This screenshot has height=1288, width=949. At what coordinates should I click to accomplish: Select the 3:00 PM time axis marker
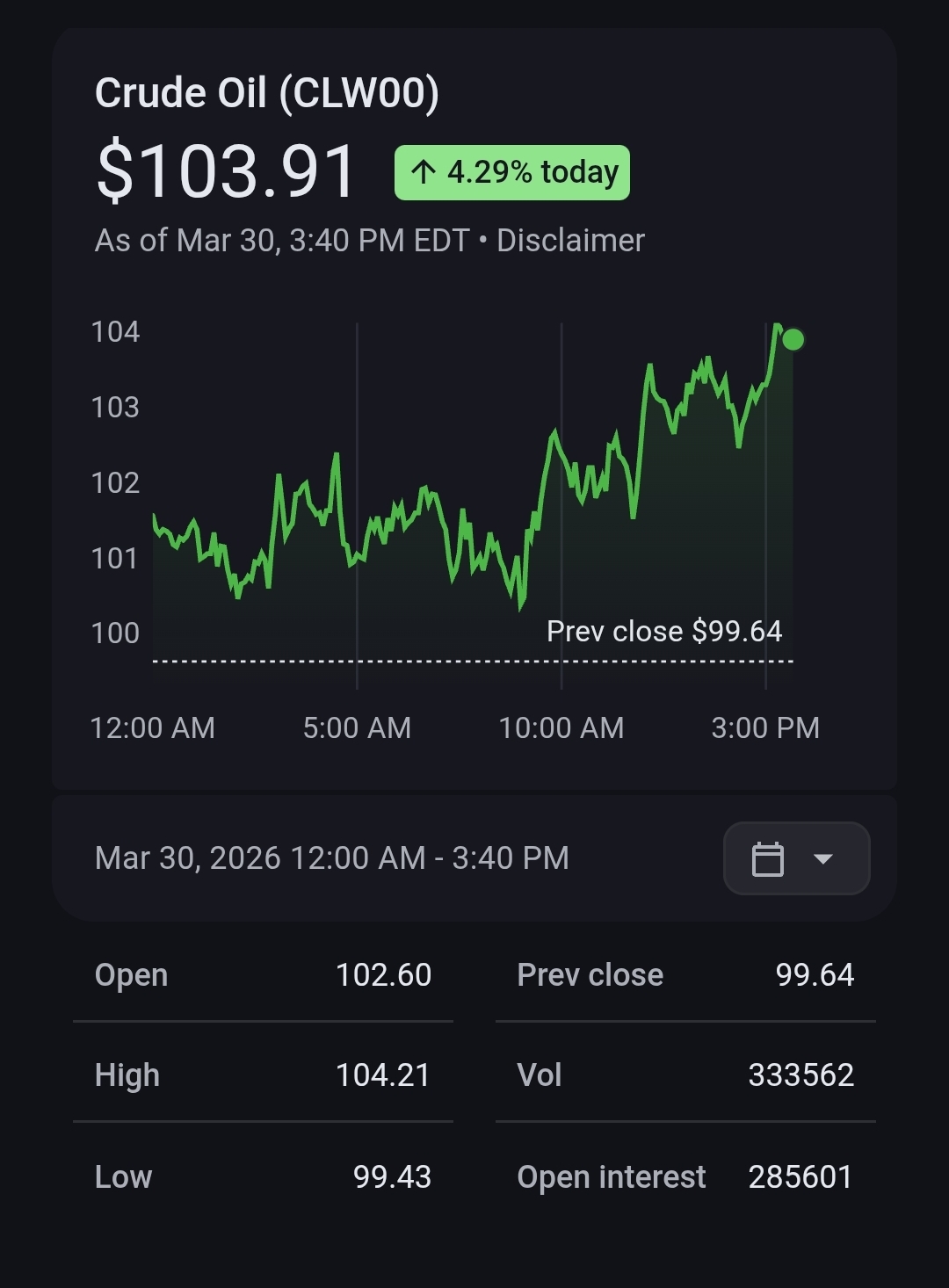pyautogui.click(x=764, y=727)
